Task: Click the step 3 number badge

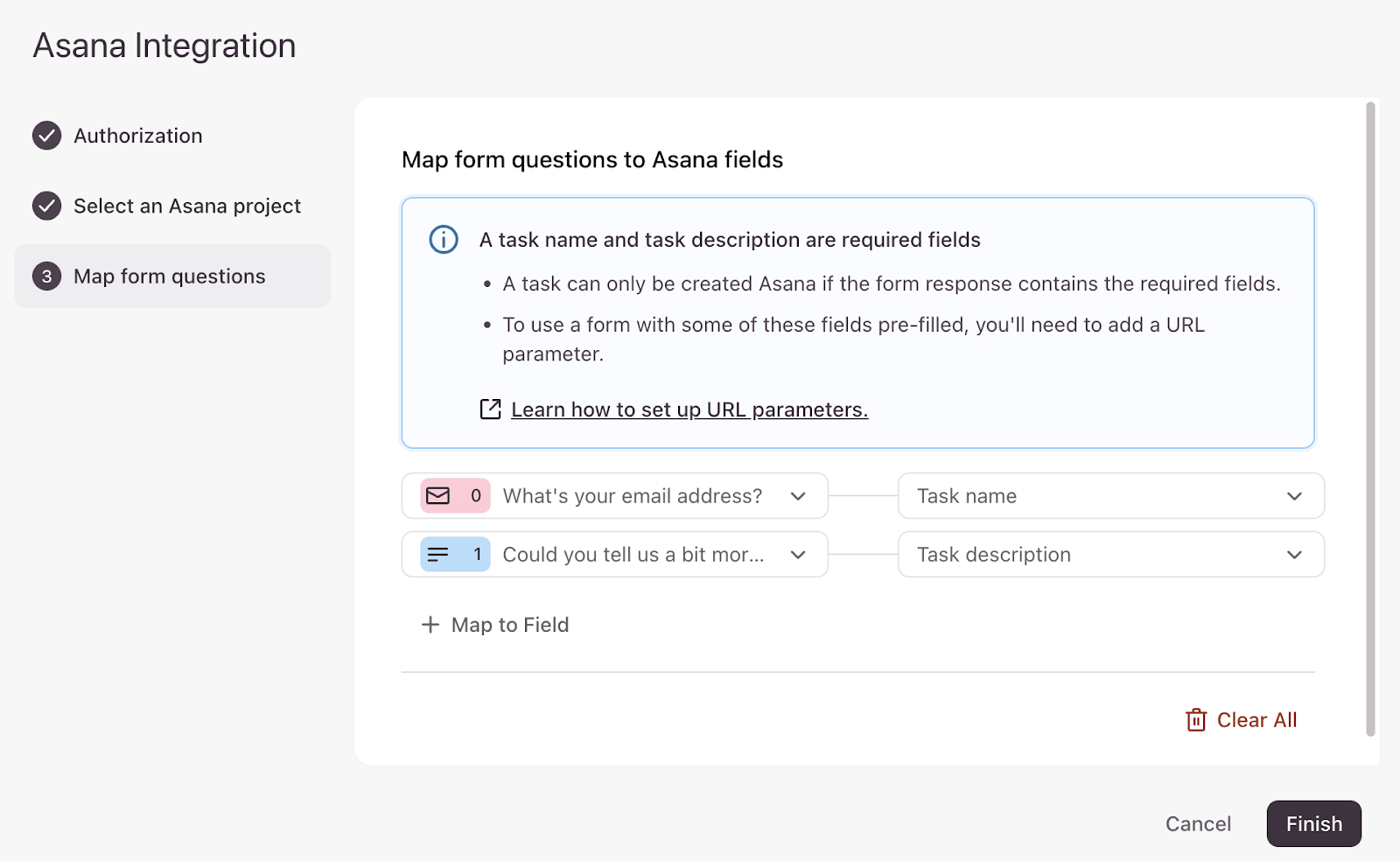Action: click(47, 276)
